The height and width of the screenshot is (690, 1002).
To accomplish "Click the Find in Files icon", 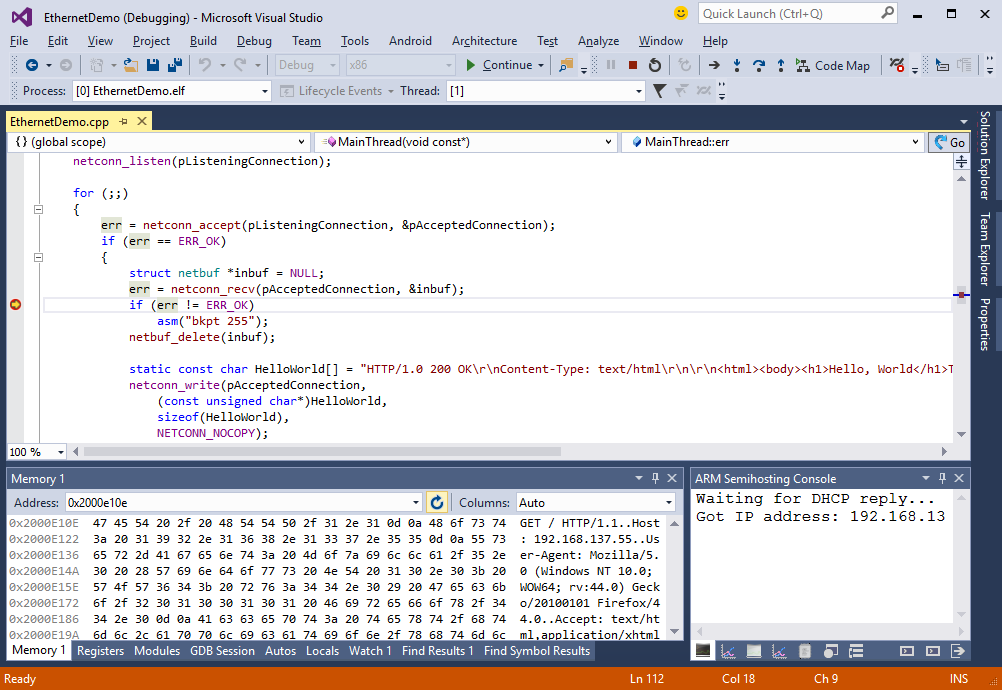I will pos(566,65).
